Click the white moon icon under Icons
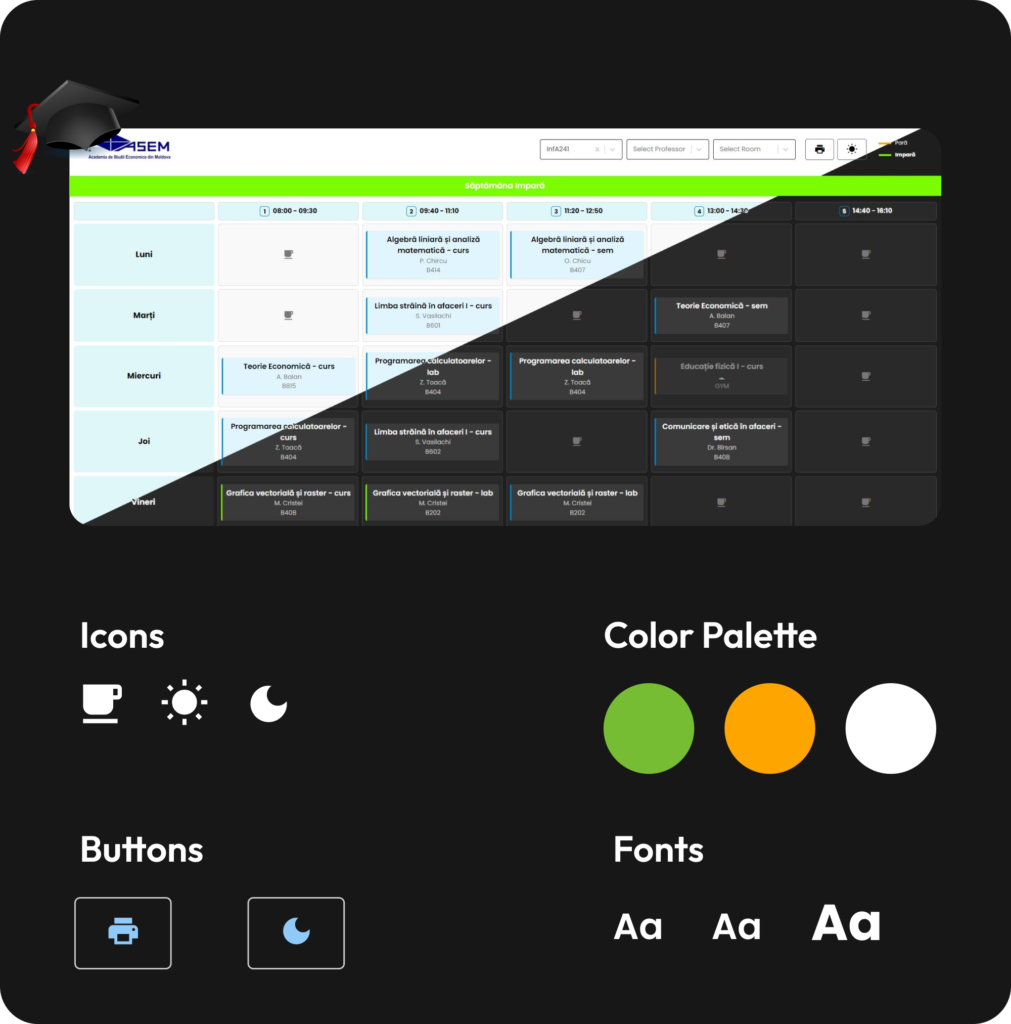This screenshot has height=1024, width=1011. pos(268,703)
